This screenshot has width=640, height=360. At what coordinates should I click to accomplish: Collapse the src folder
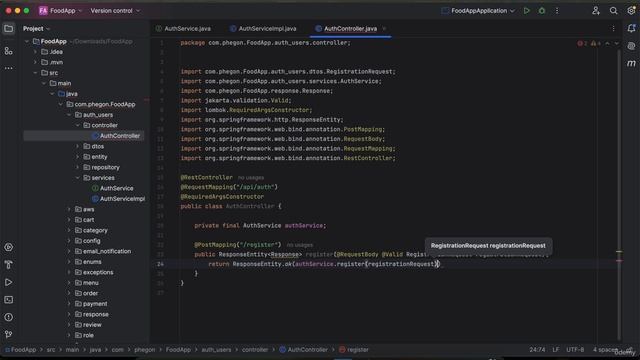tap(36, 73)
